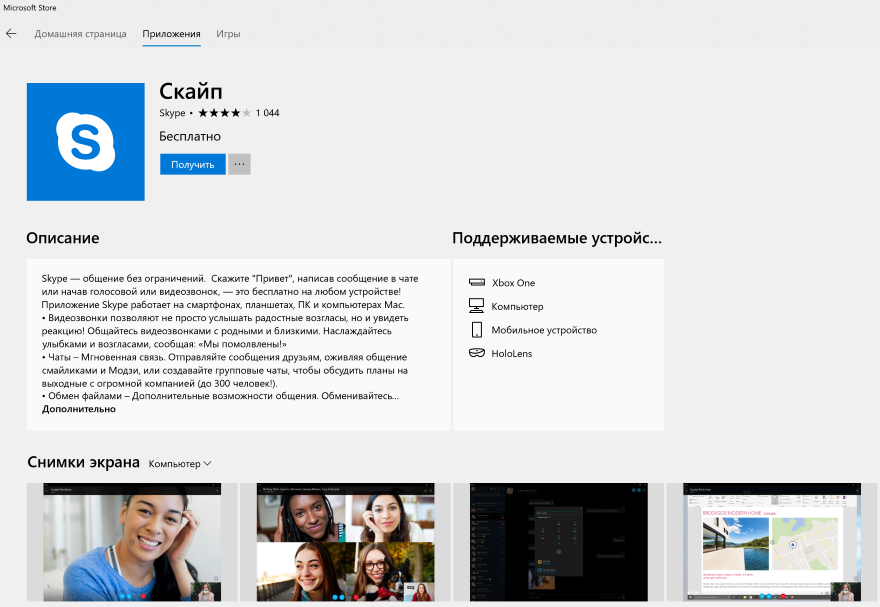Click the Снимки экрана heading

(x=84, y=462)
